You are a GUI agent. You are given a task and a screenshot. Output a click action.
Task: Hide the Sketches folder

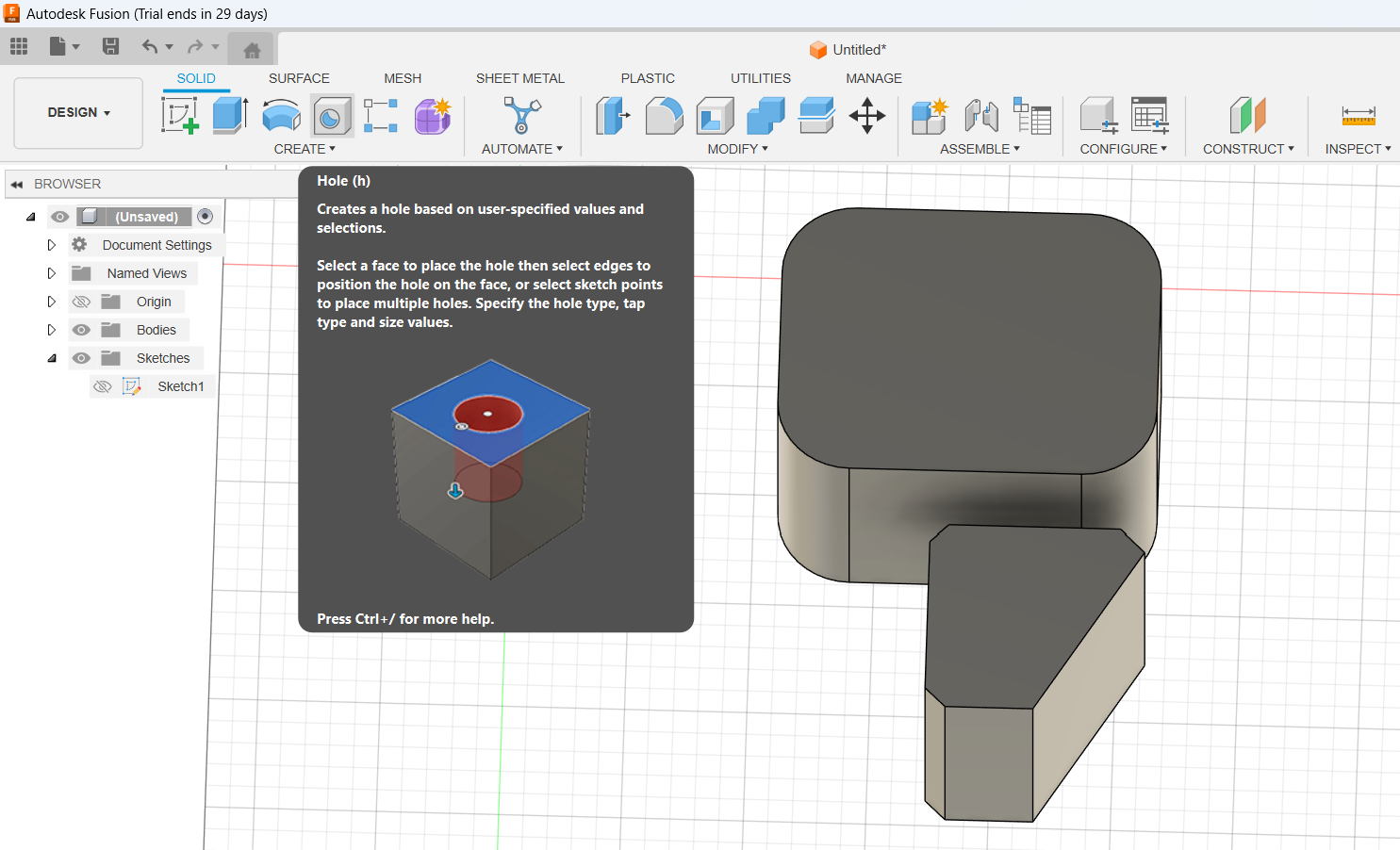click(x=82, y=358)
